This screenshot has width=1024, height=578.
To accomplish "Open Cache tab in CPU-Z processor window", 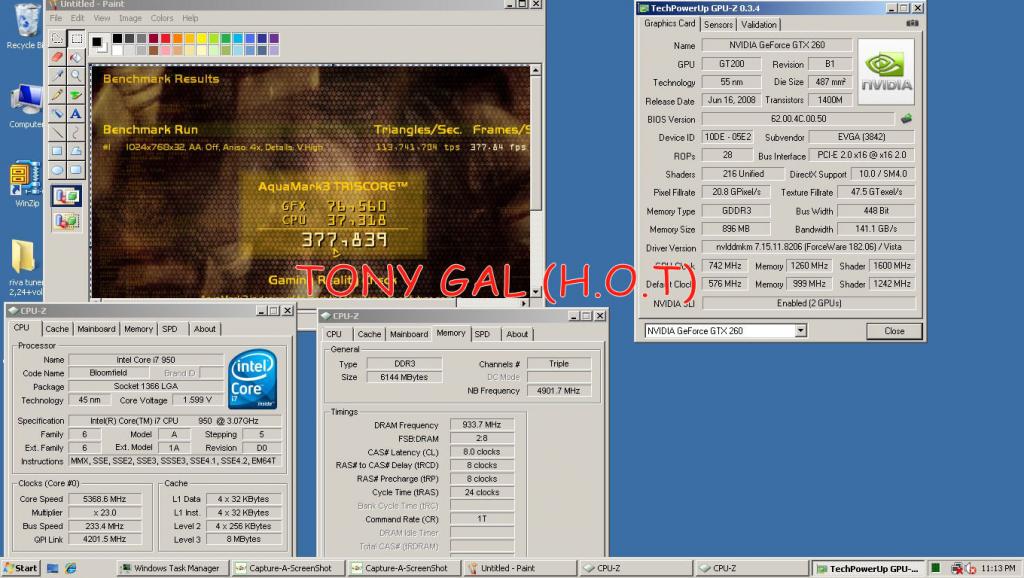I will click(x=57, y=329).
